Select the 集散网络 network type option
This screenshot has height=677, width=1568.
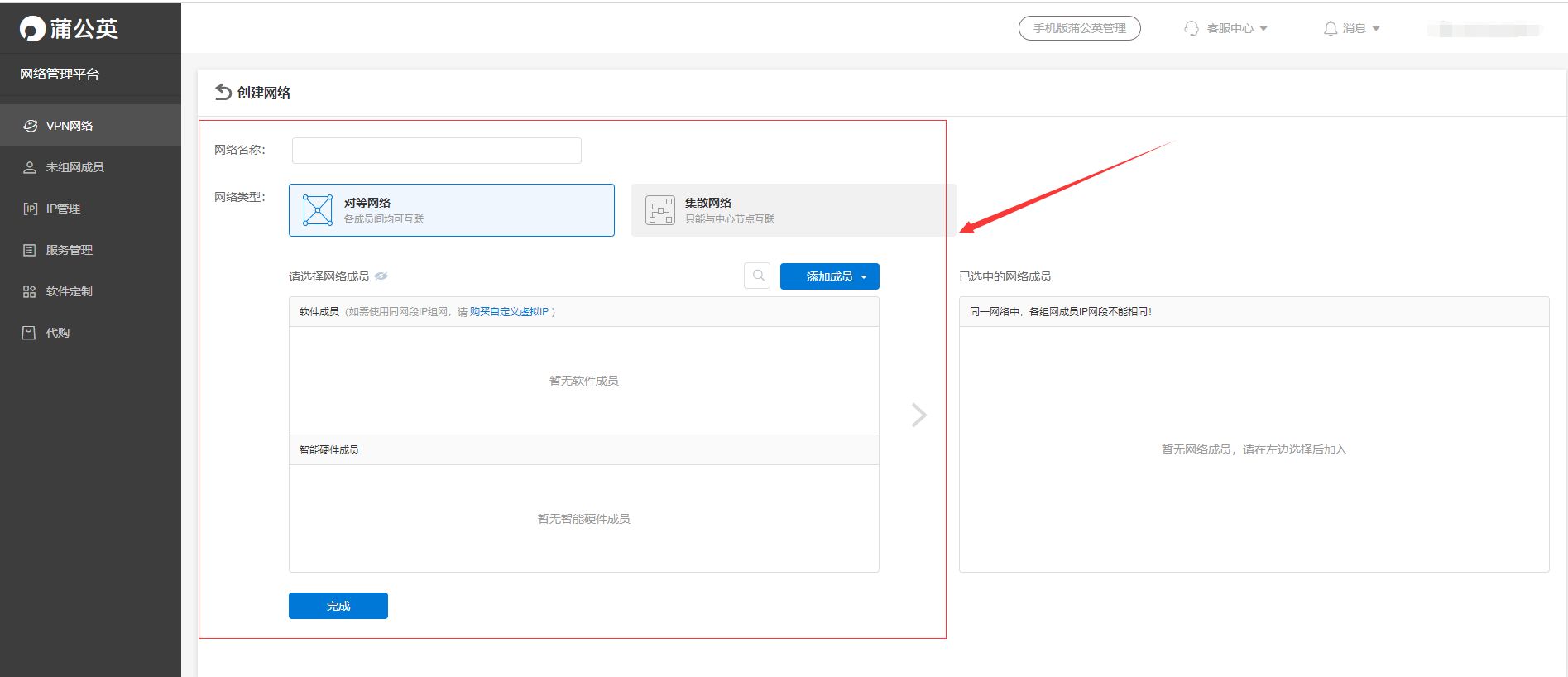[x=794, y=210]
